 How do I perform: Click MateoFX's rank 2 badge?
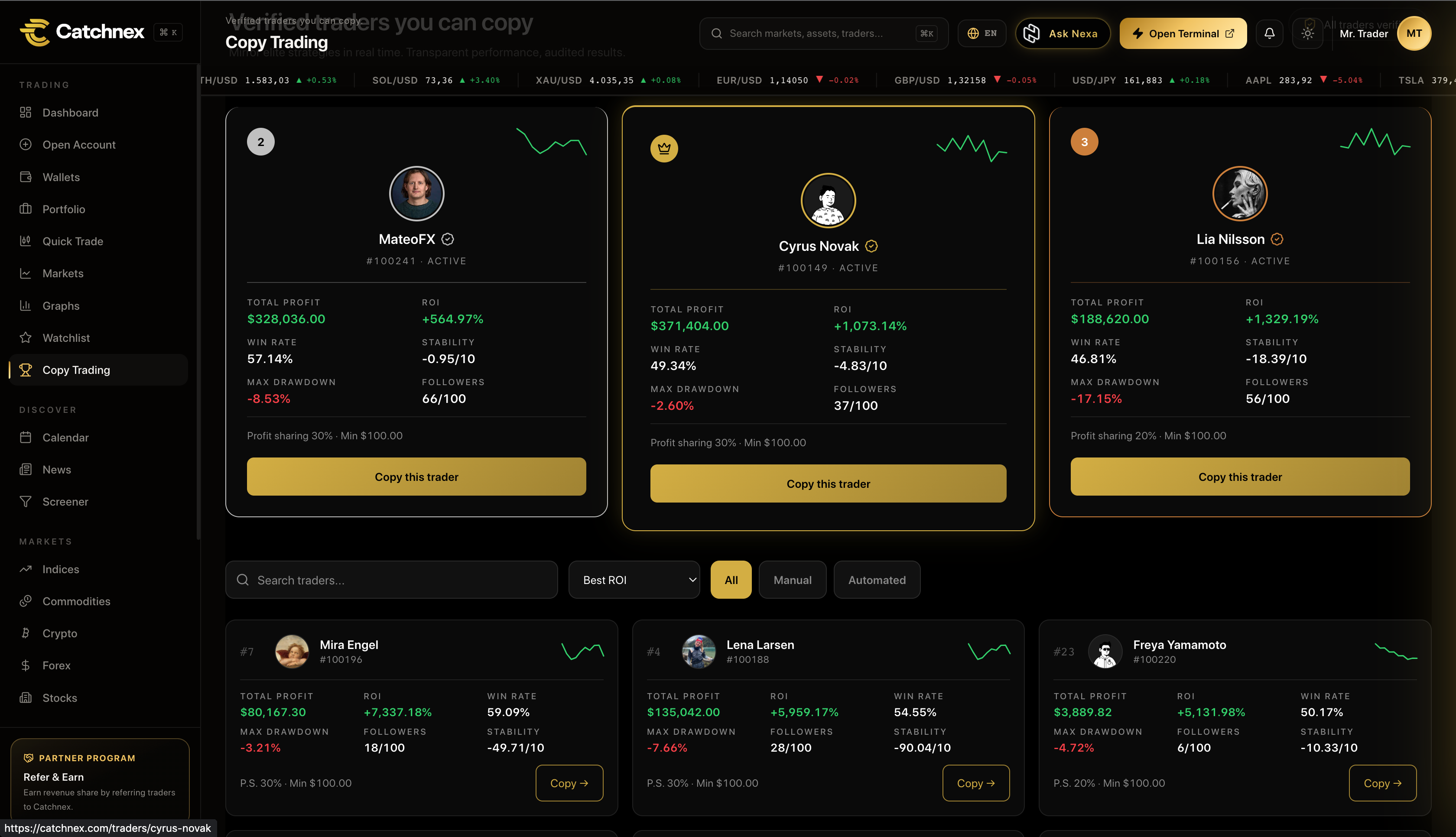[x=260, y=141]
